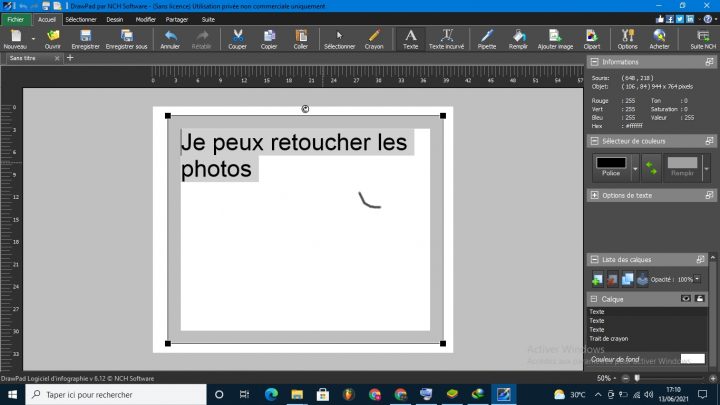The image size is (720, 405).
Task: Select the Texte tool
Action: pyautogui.click(x=411, y=39)
